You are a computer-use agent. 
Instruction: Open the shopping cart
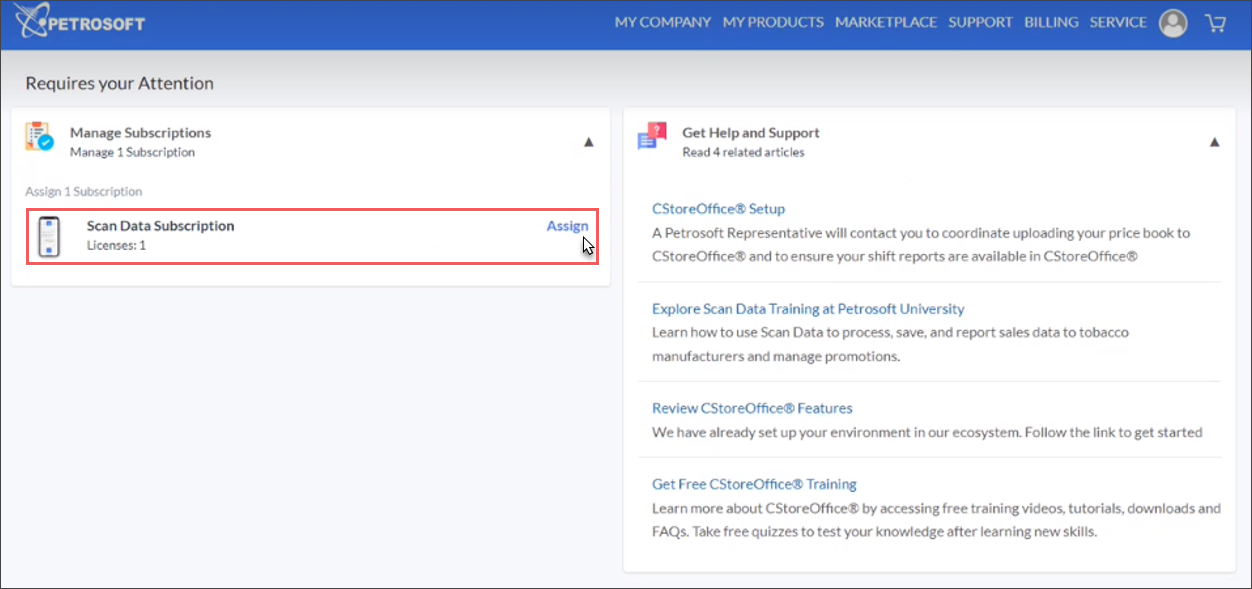pyautogui.click(x=1216, y=23)
